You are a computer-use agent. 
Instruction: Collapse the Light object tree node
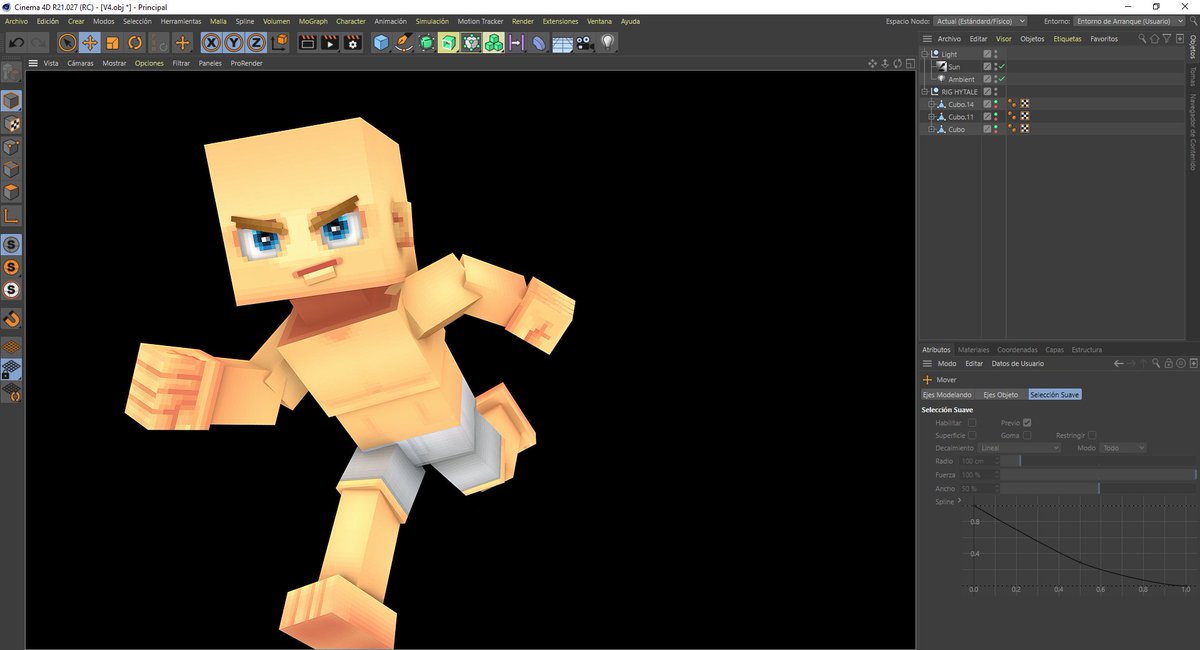click(925, 54)
